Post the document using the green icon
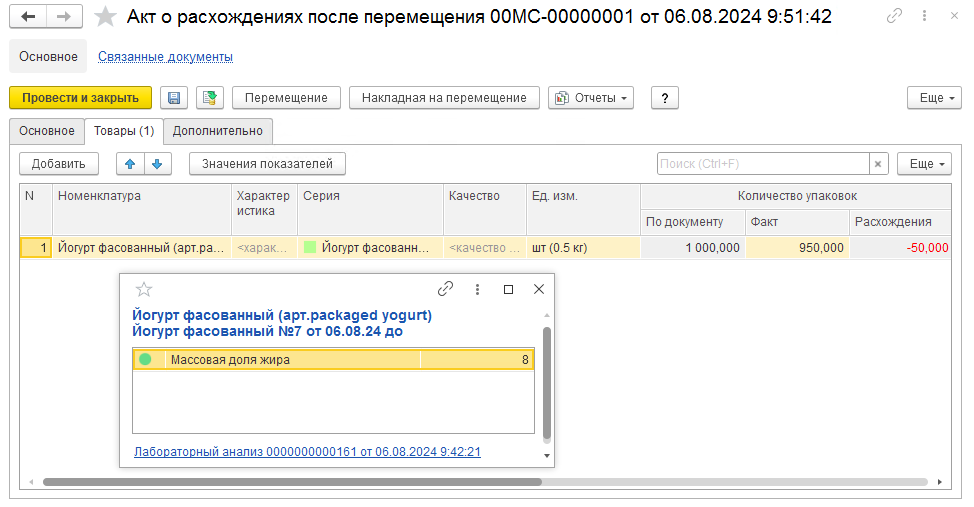 [210, 98]
